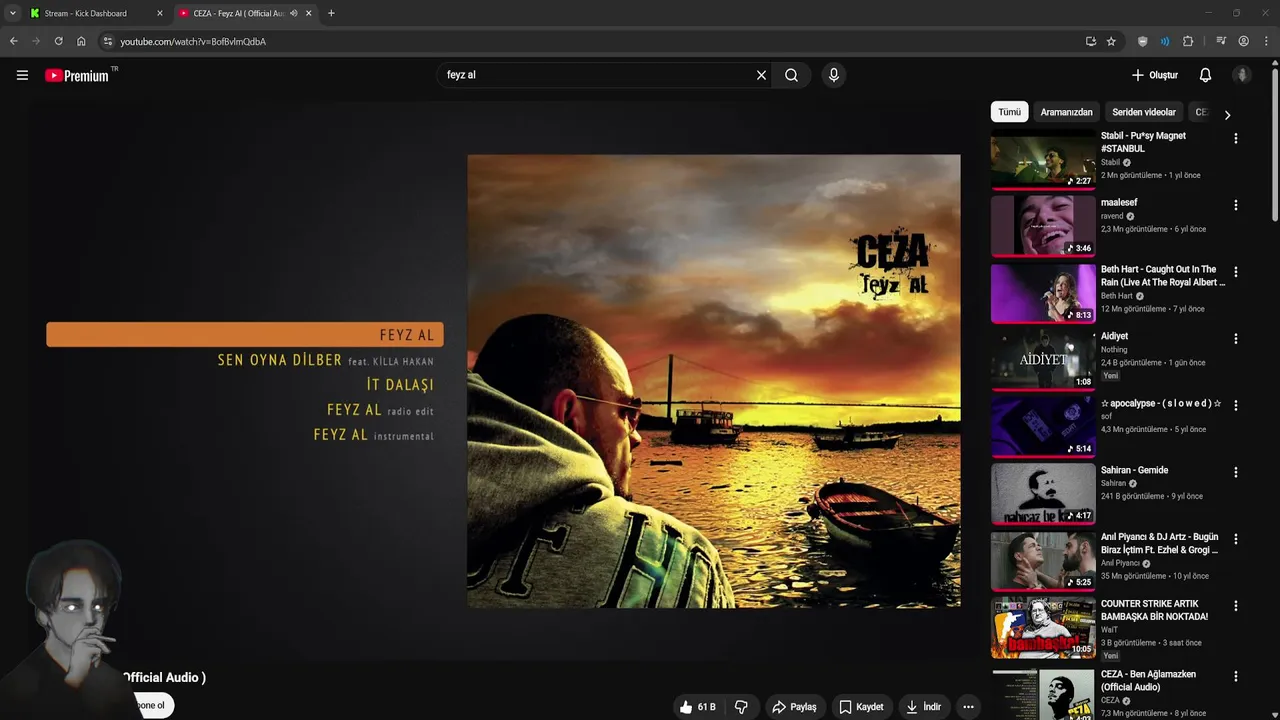Open the shield extension icon
Viewport: 1280px width, 720px height.
[1143, 41]
